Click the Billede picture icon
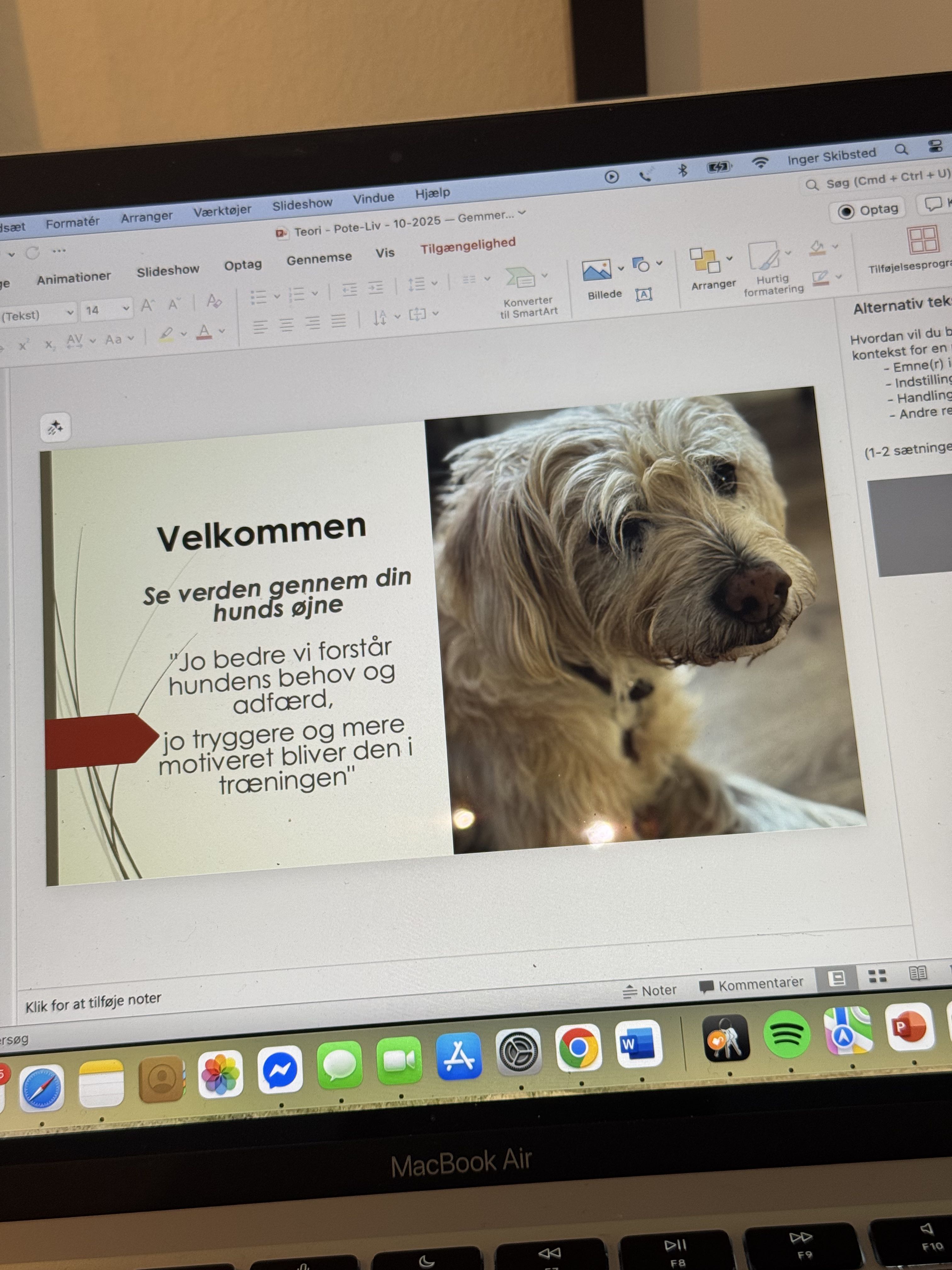Viewport: 952px width, 1270px height. click(x=596, y=271)
